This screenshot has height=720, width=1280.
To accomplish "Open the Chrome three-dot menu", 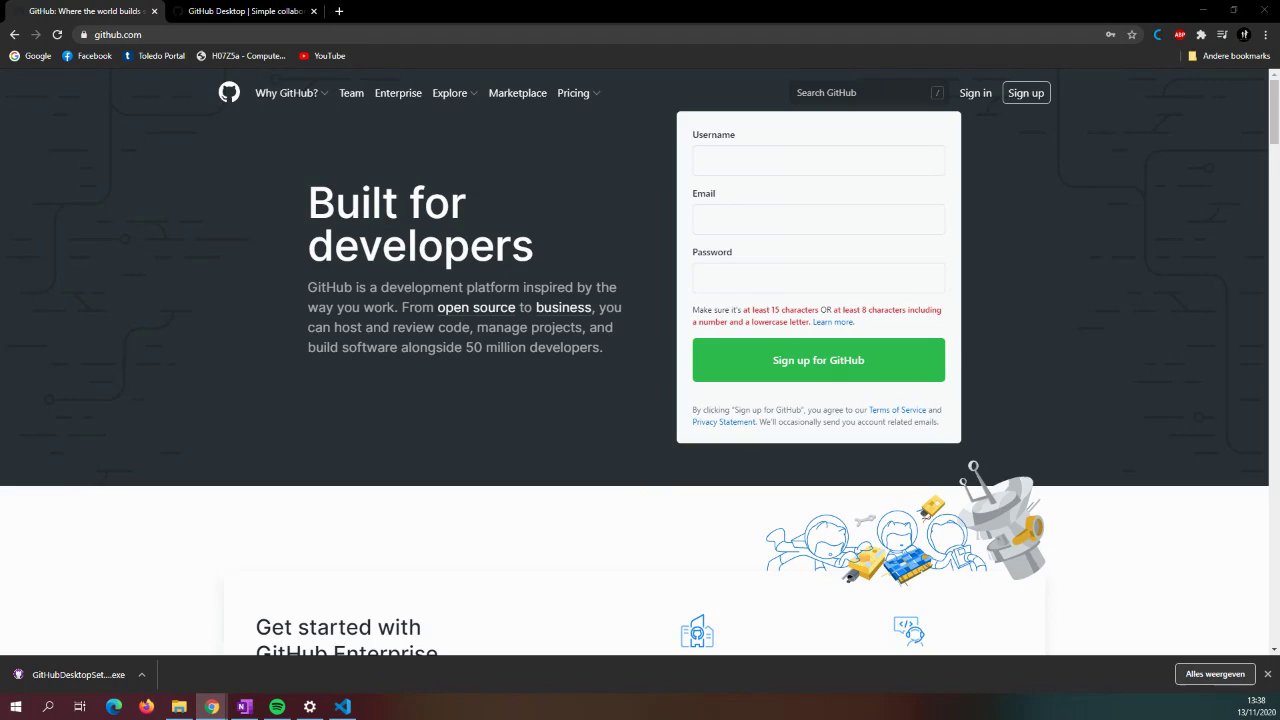I will point(1265,34).
